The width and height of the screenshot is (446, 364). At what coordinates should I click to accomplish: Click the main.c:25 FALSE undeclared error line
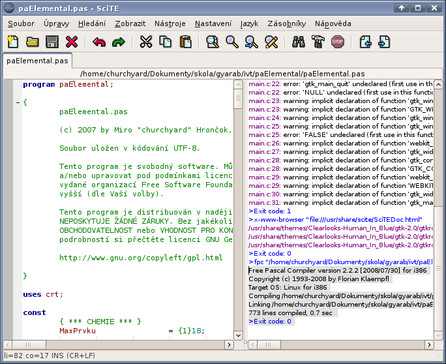tap(340, 135)
